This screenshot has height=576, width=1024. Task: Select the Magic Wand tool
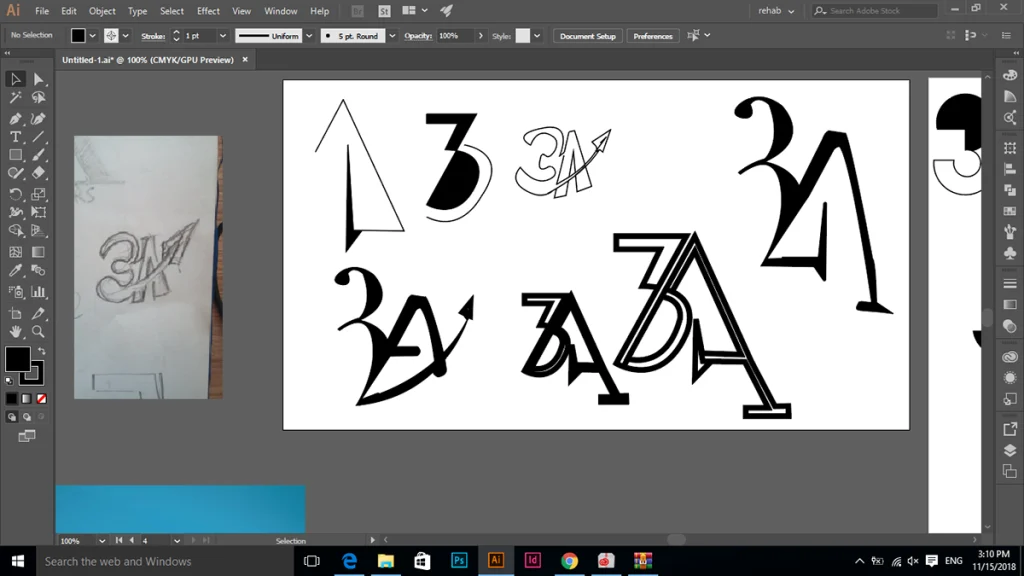pyautogui.click(x=15, y=98)
